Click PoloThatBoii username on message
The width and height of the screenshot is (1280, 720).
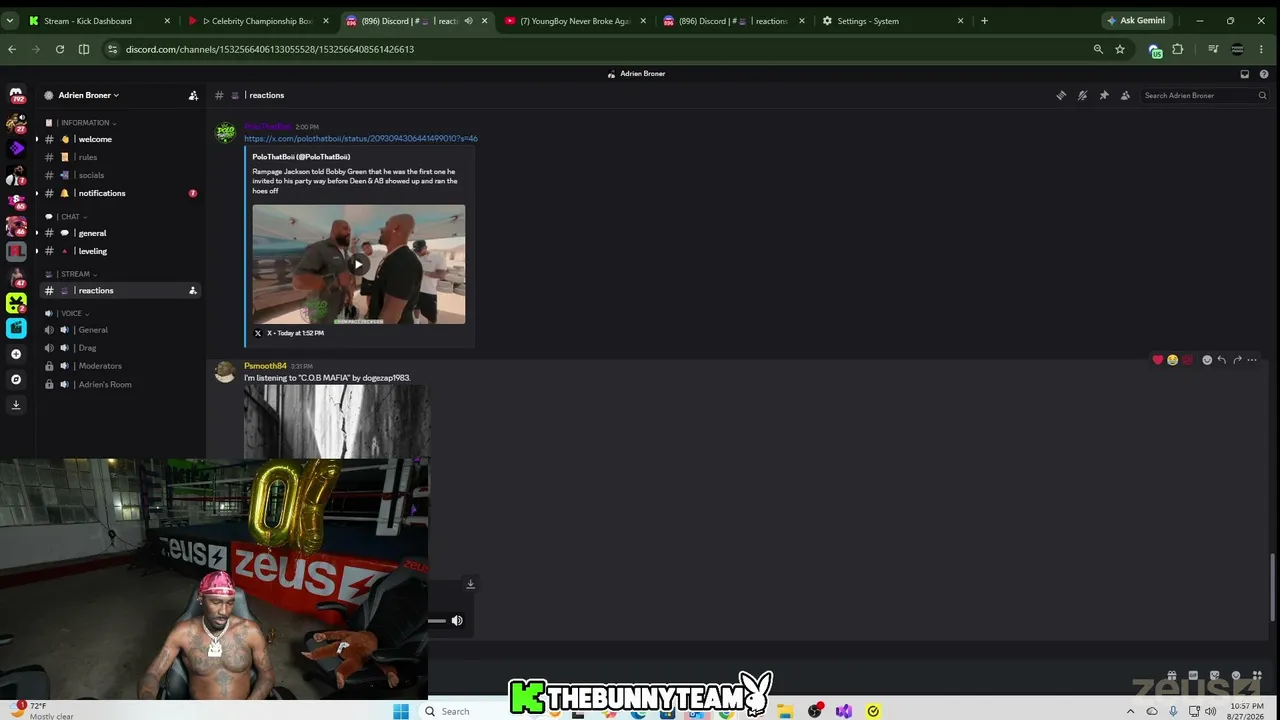click(267, 127)
